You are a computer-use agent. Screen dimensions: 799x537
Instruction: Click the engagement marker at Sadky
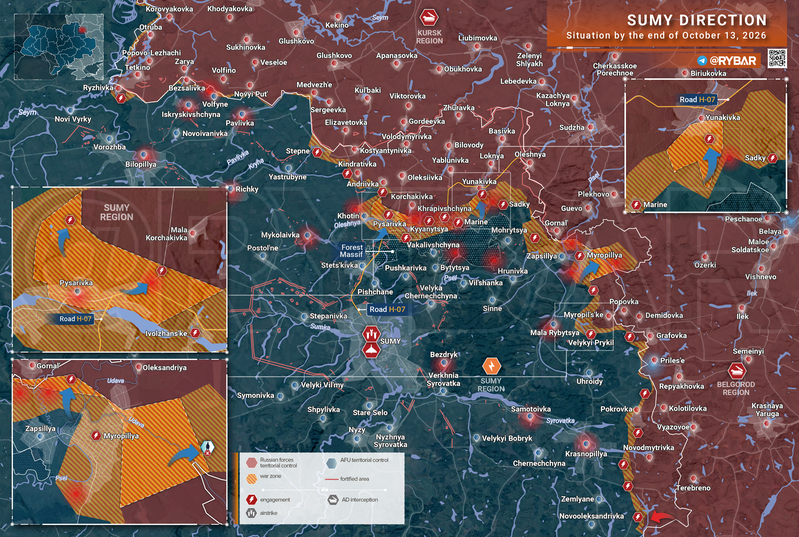click(503, 204)
